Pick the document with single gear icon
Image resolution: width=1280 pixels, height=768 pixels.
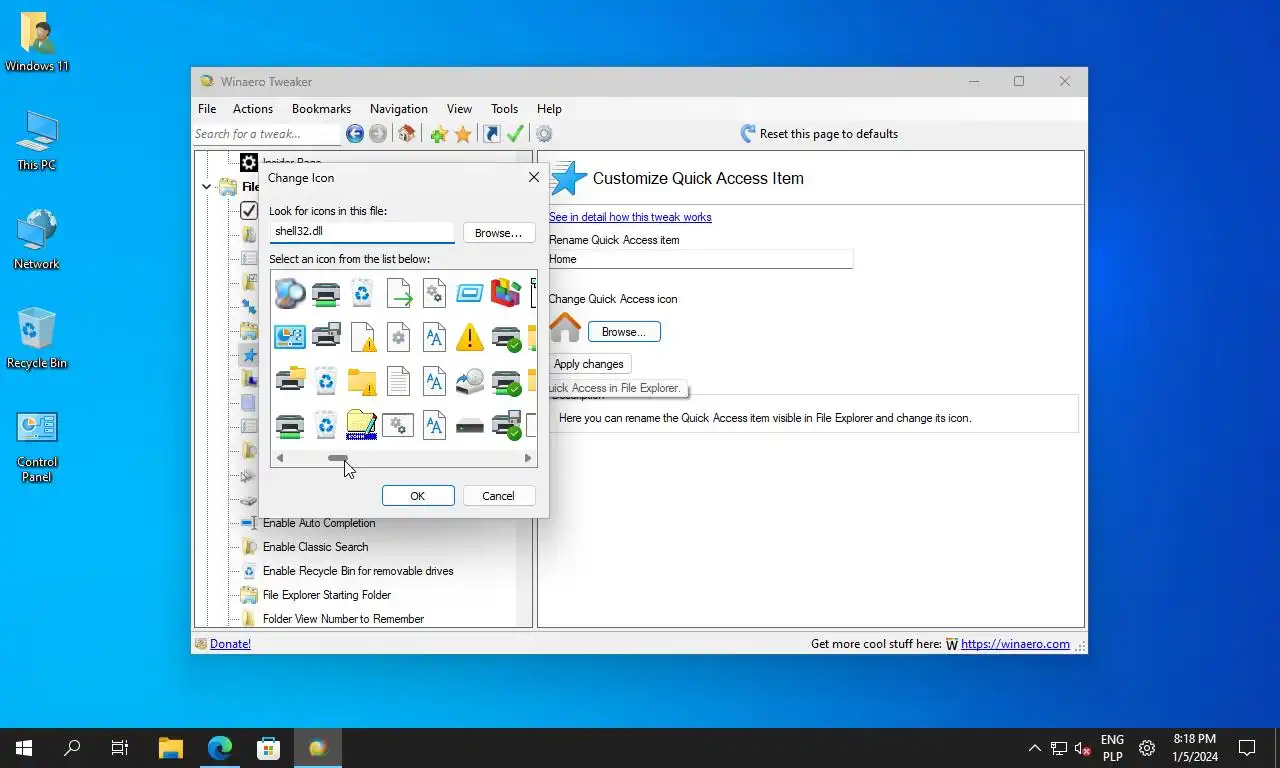coord(398,337)
